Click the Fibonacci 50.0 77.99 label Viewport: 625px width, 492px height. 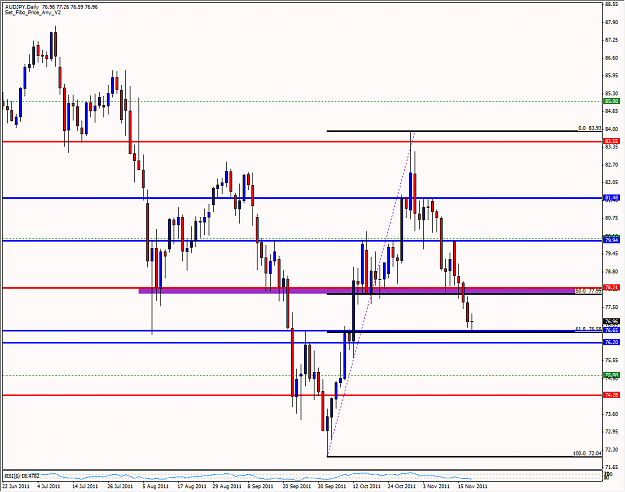coord(588,291)
